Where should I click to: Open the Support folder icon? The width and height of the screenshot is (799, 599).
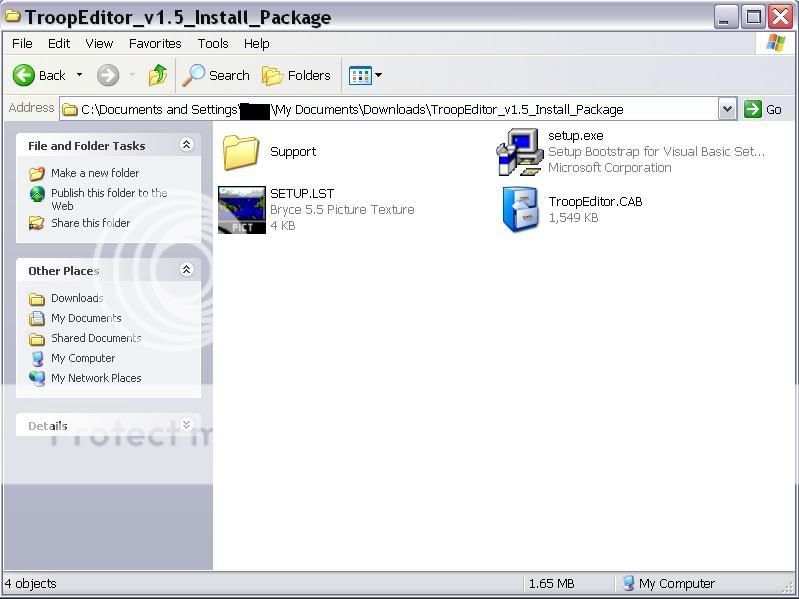tap(241, 152)
